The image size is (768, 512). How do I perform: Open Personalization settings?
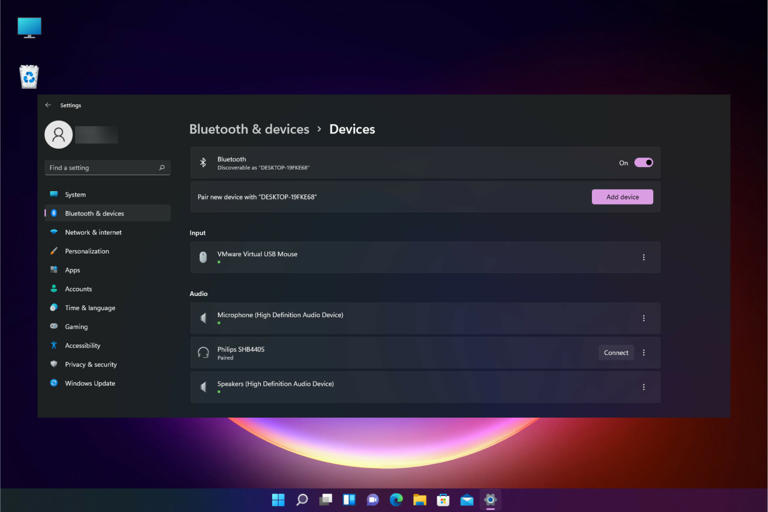click(x=107, y=251)
